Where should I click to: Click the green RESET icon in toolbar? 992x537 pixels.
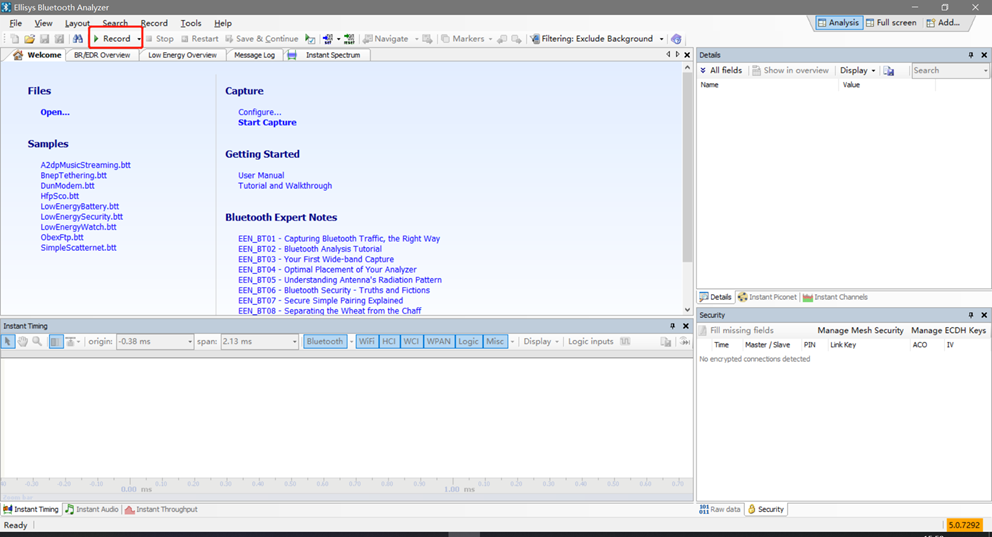349,39
